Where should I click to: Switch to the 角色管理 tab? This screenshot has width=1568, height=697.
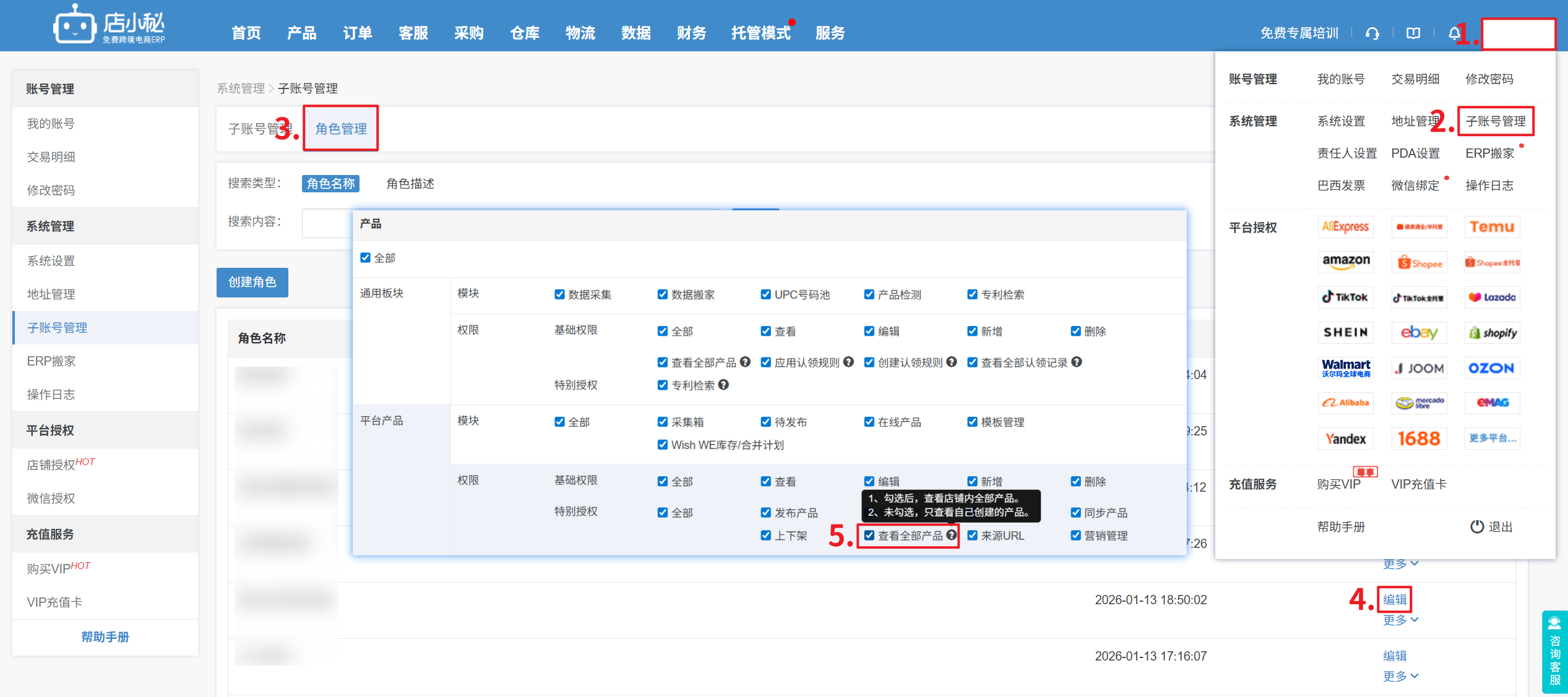[341, 129]
